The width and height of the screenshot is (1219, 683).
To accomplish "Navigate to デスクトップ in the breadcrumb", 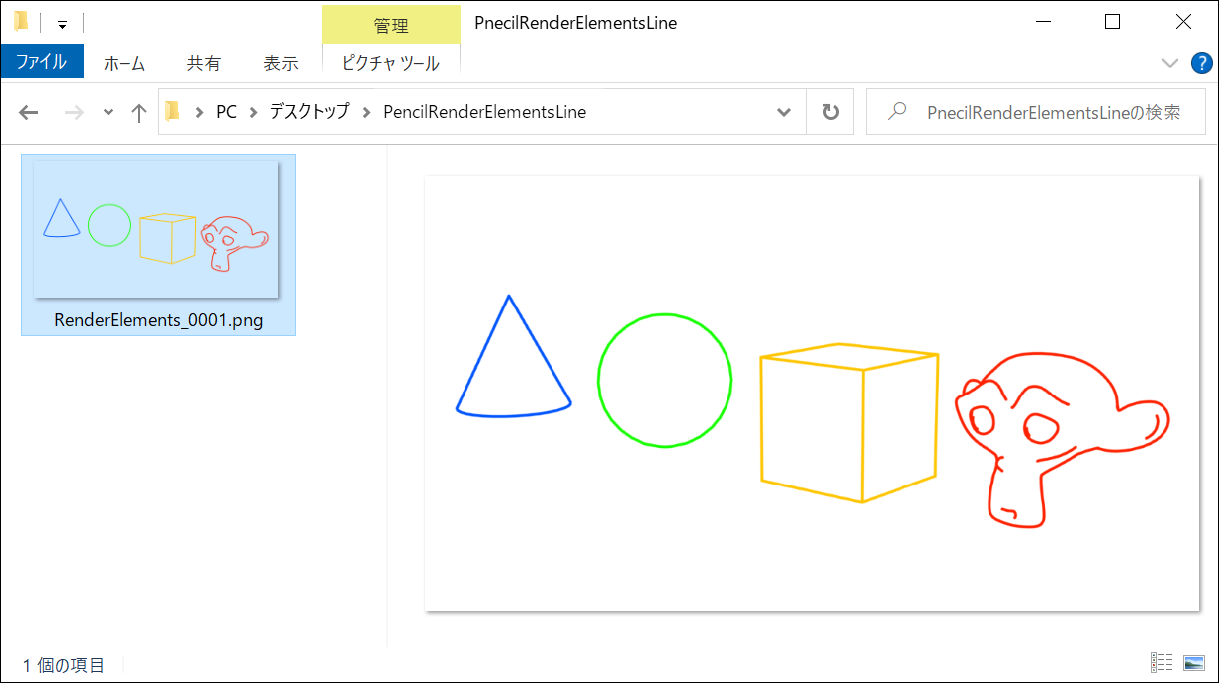I will point(309,112).
